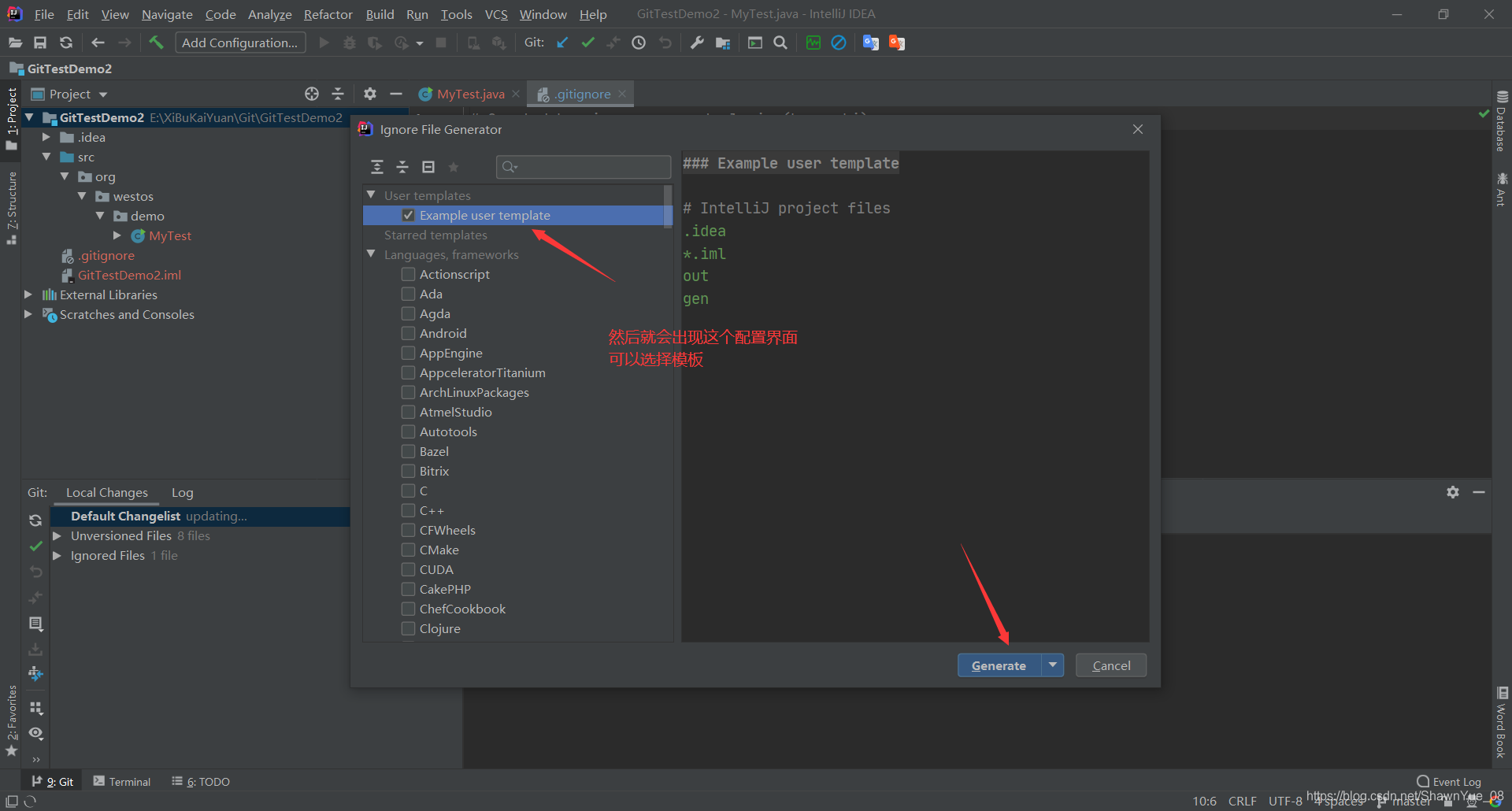Click Expand All icon in Ignore File Generator
This screenshot has width=1512, height=811.
[x=377, y=167]
